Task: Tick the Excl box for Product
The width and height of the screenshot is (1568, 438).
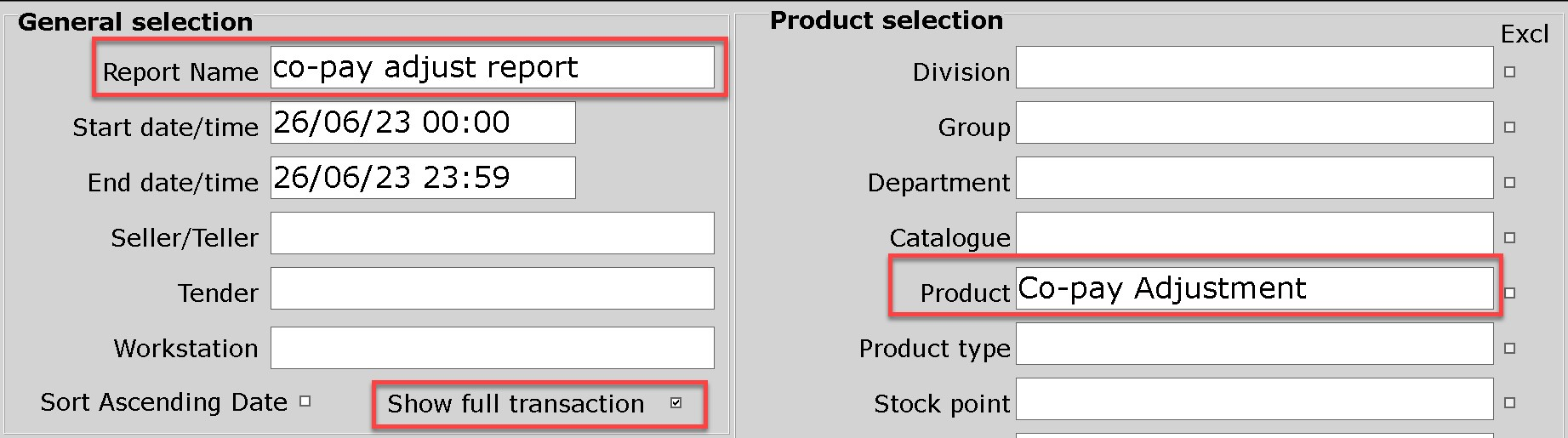Action: pos(1510,293)
